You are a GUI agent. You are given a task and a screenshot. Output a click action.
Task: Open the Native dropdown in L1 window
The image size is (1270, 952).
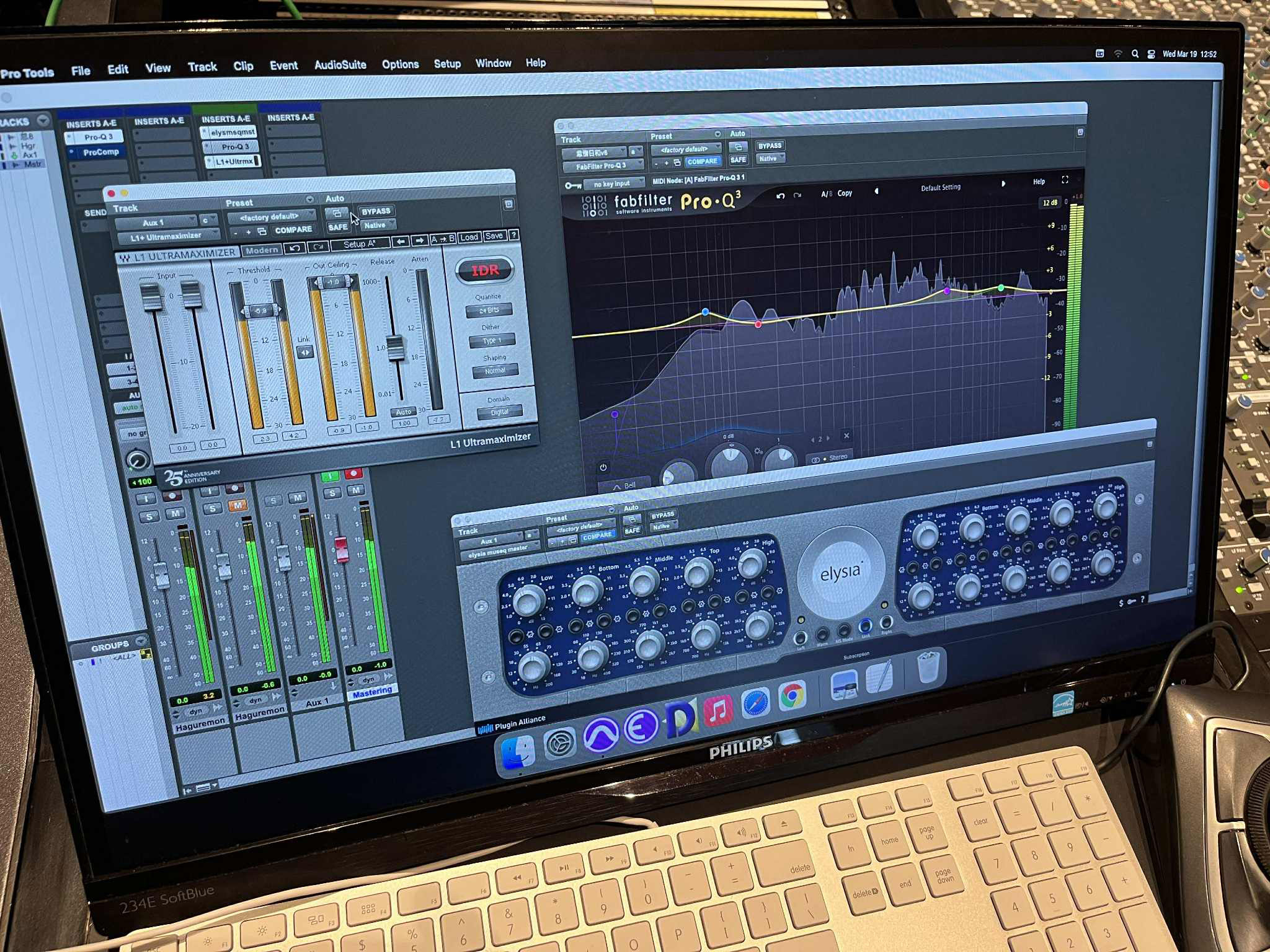378,226
